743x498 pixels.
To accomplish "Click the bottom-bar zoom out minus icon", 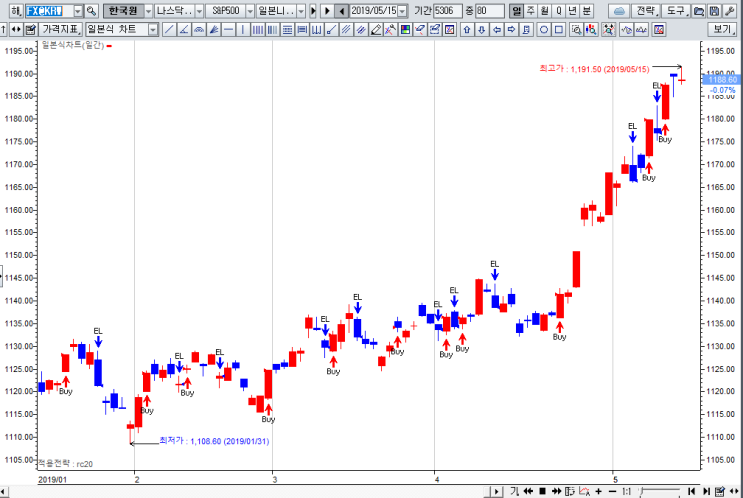I will point(612,491).
